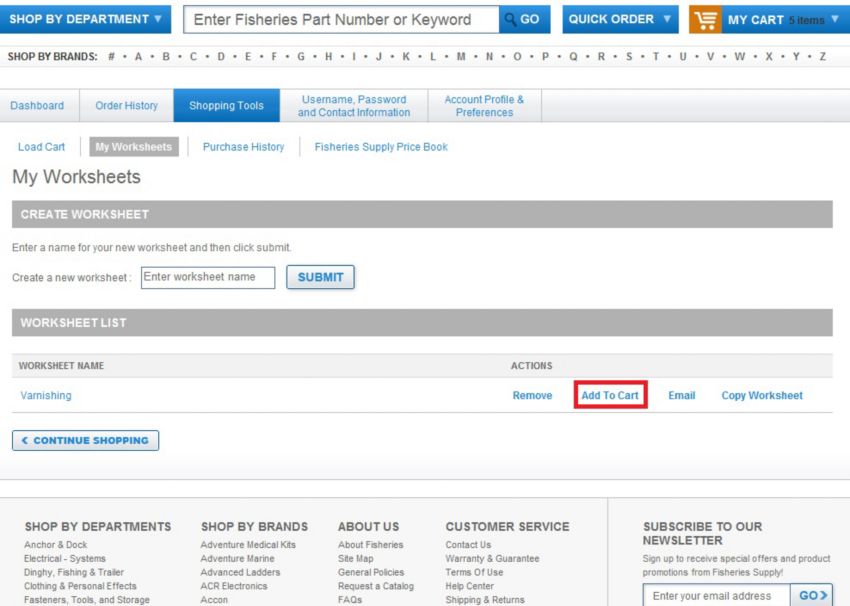Open Electrical - Systems department link
Screen dimensions: 850x606
[65, 558]
